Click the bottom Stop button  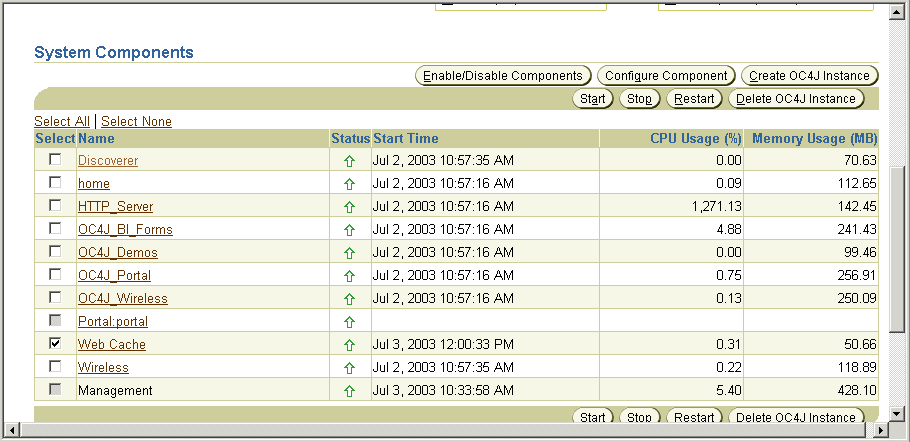tap(640, 416)
